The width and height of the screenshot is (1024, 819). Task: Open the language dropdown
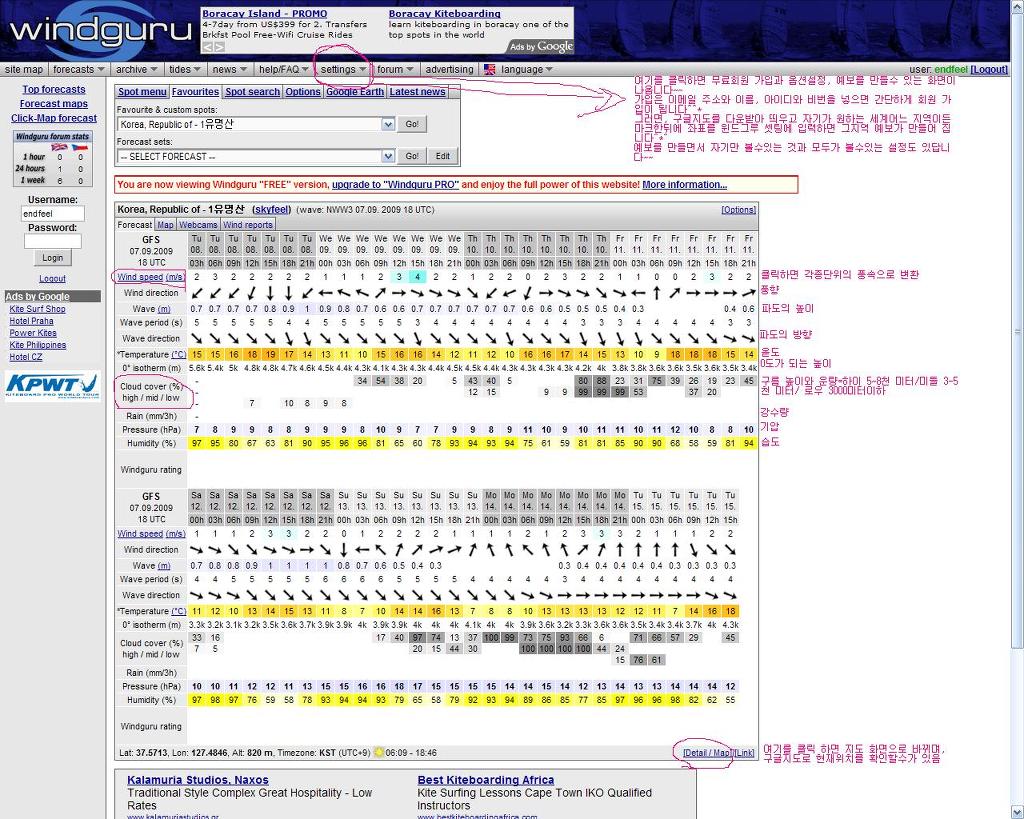point(526,69)
